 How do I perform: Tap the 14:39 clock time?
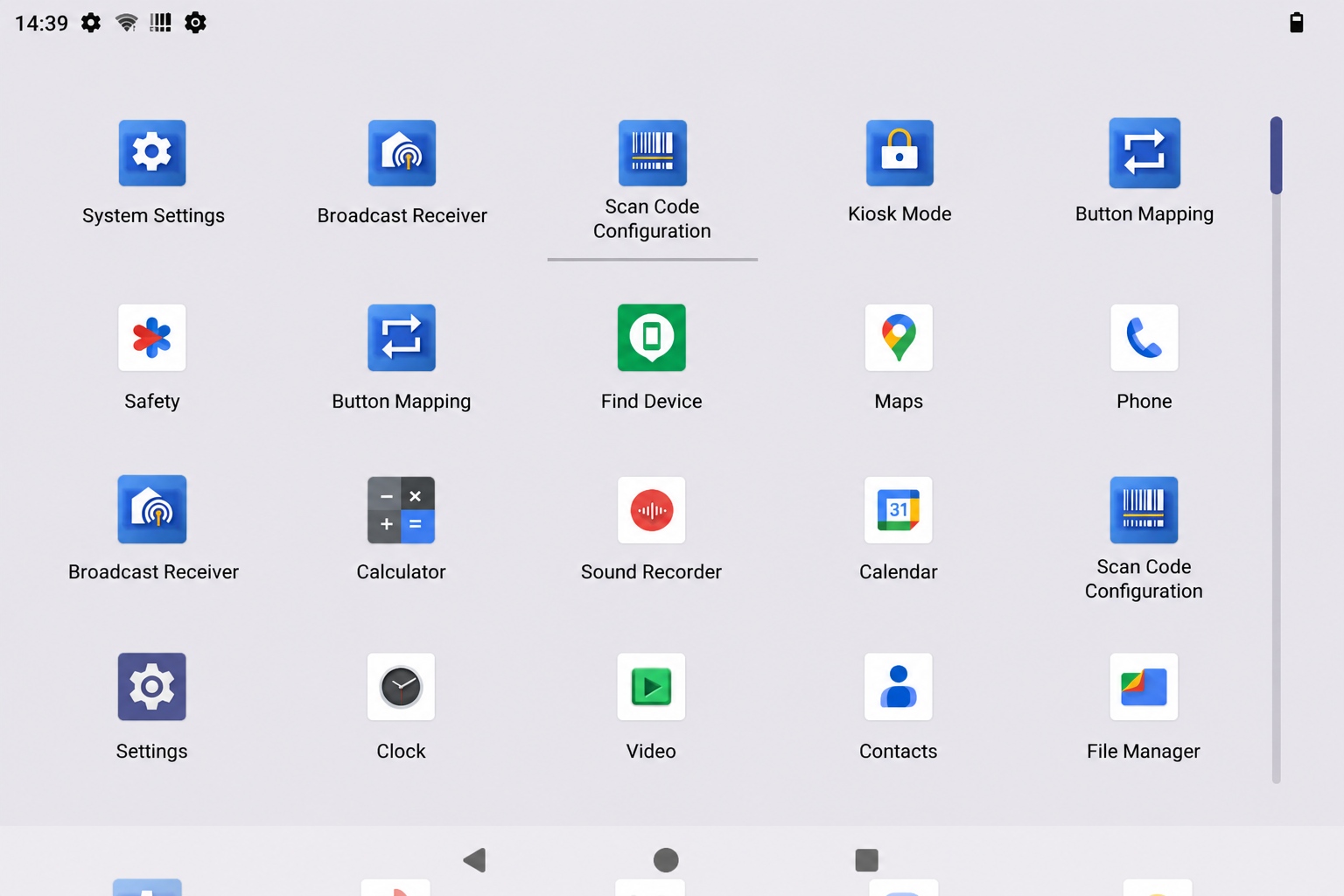click(41, 23)
